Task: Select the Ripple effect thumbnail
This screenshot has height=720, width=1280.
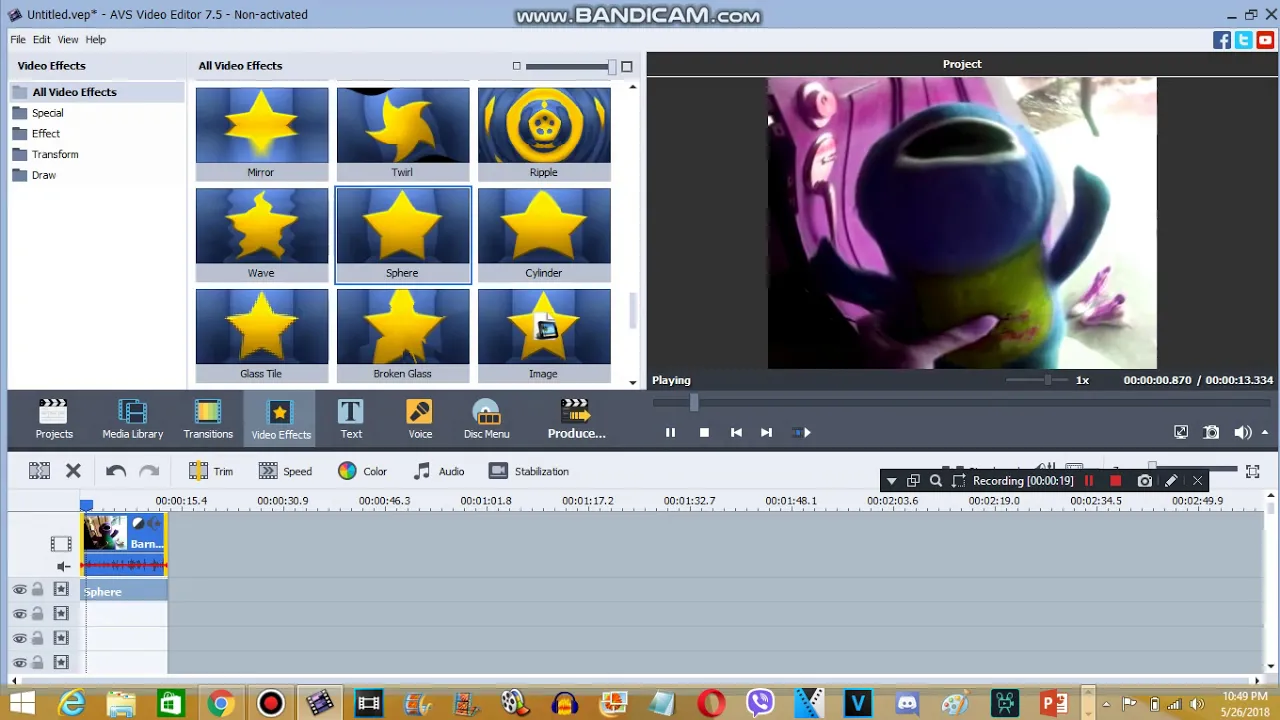Action: click(544, 133)
